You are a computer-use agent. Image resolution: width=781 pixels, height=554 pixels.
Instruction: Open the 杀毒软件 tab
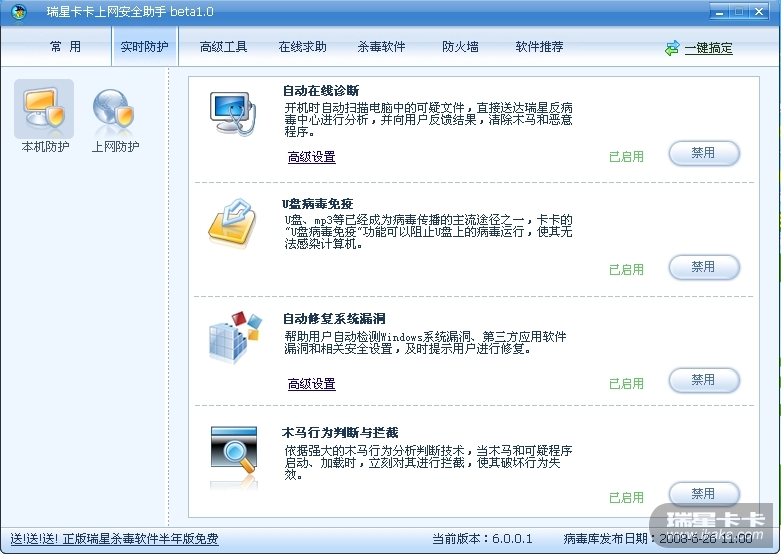point(381,47)
